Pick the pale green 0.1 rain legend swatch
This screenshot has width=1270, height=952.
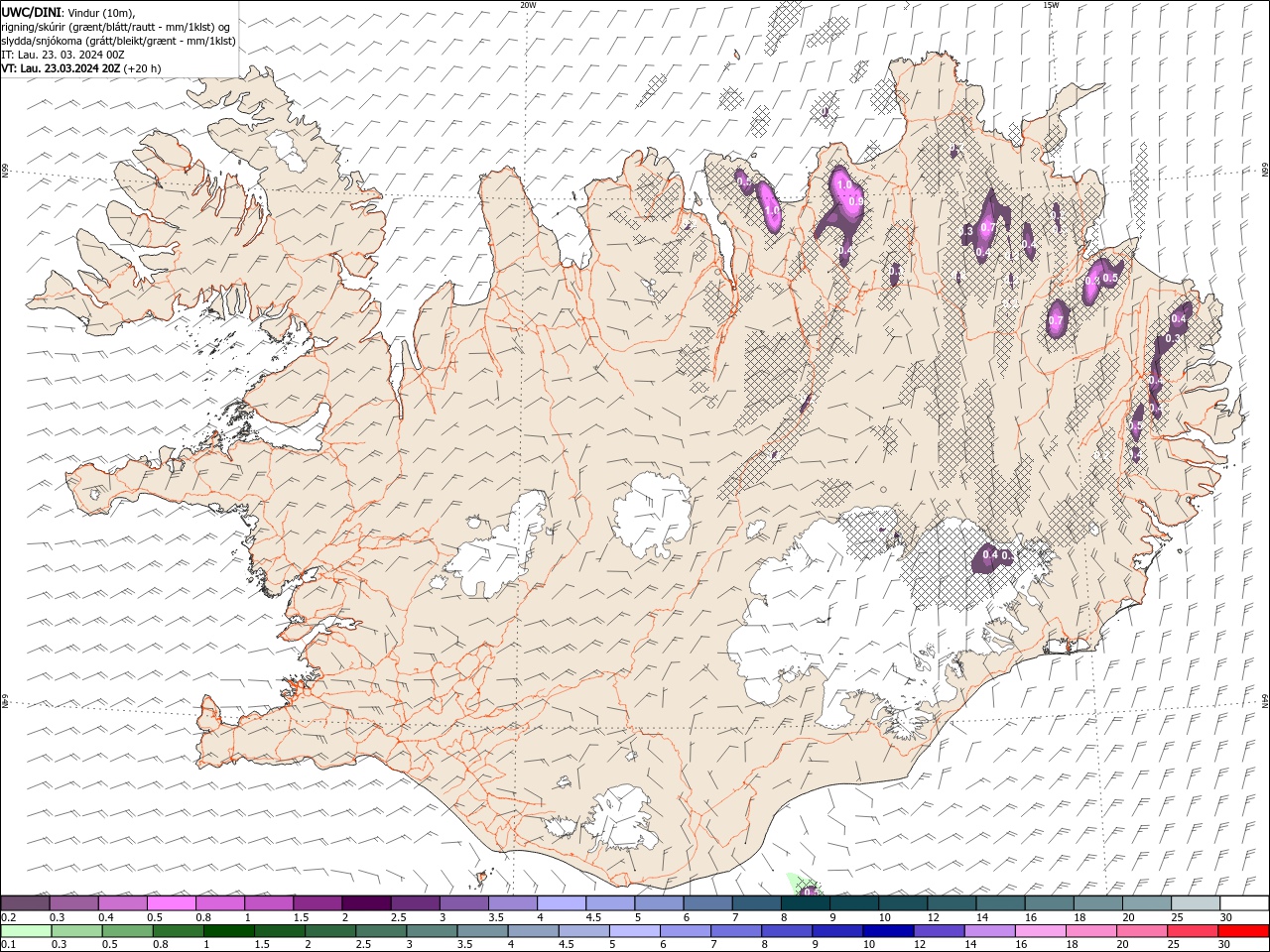pos(27,931)
